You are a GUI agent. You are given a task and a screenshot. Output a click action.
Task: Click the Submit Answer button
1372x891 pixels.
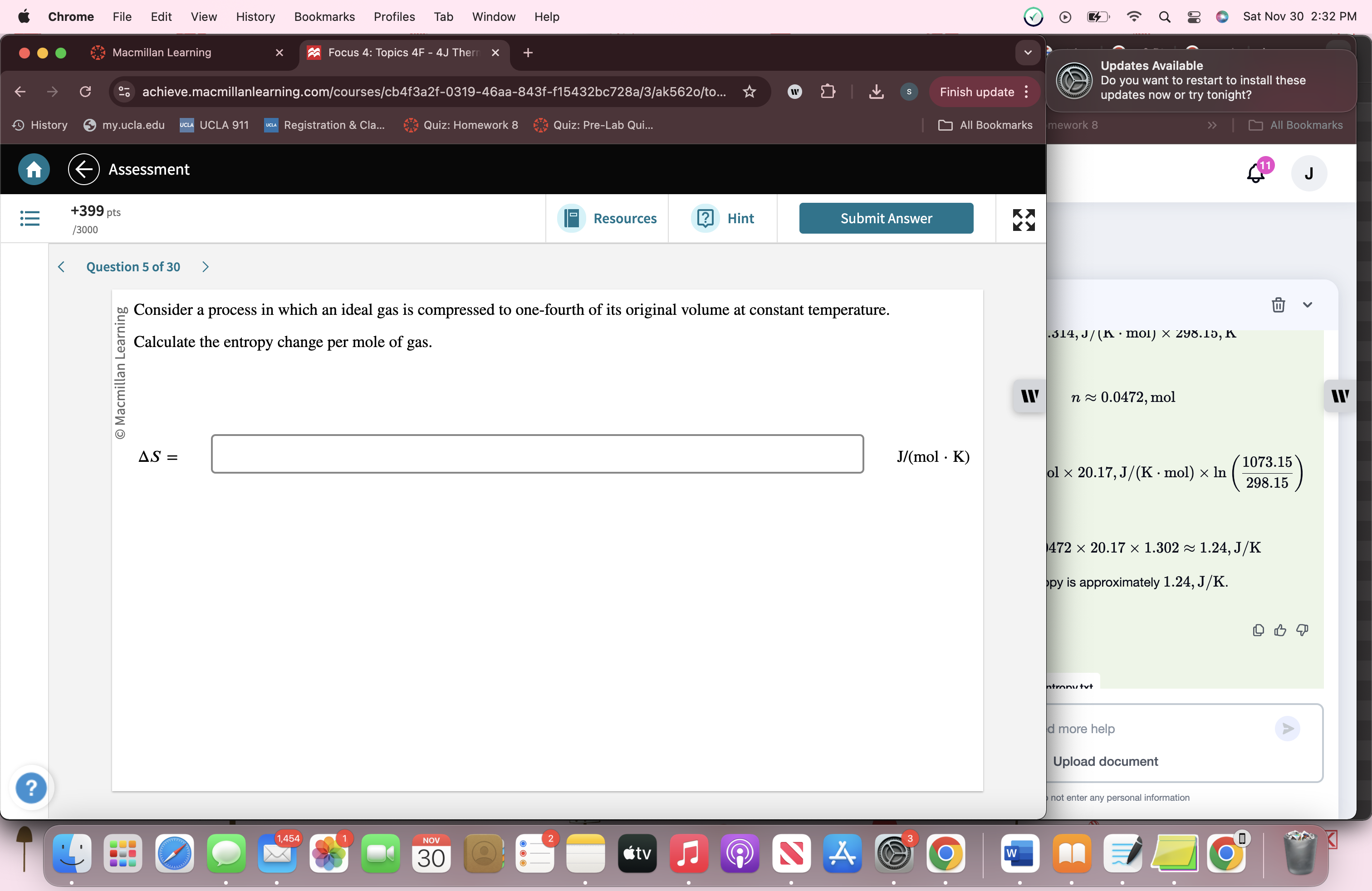pos(886,218)
